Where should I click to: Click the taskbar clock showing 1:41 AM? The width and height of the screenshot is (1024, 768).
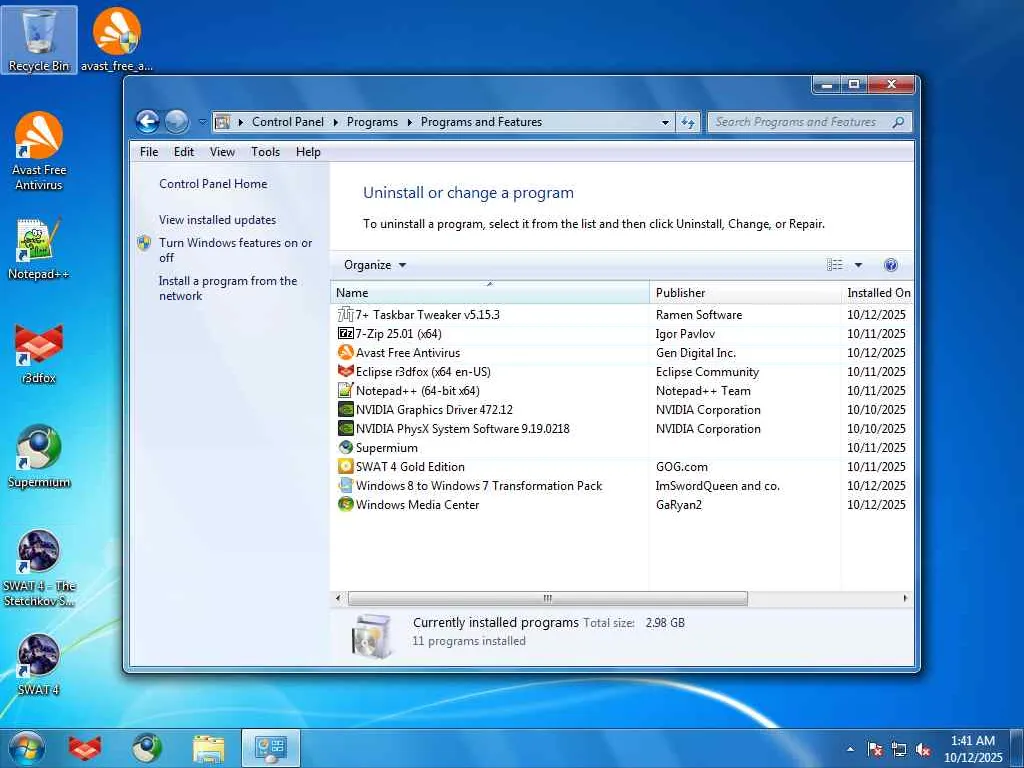[x=972, y=748]
